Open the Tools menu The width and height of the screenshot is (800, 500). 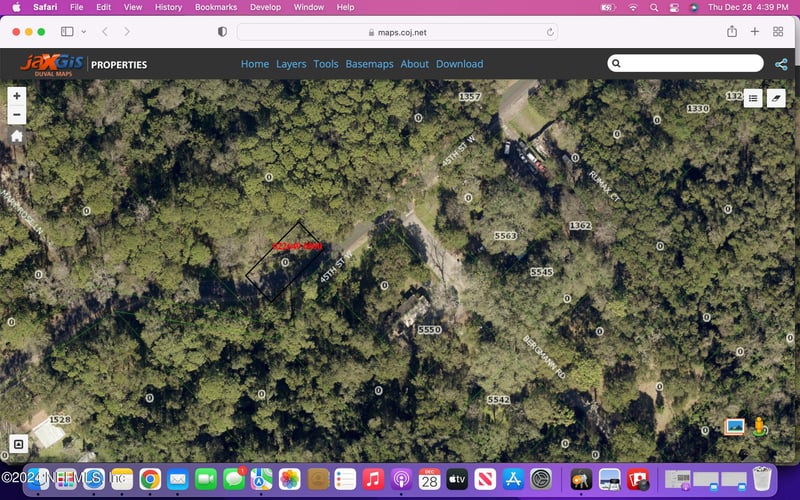[x=326, y=64]
